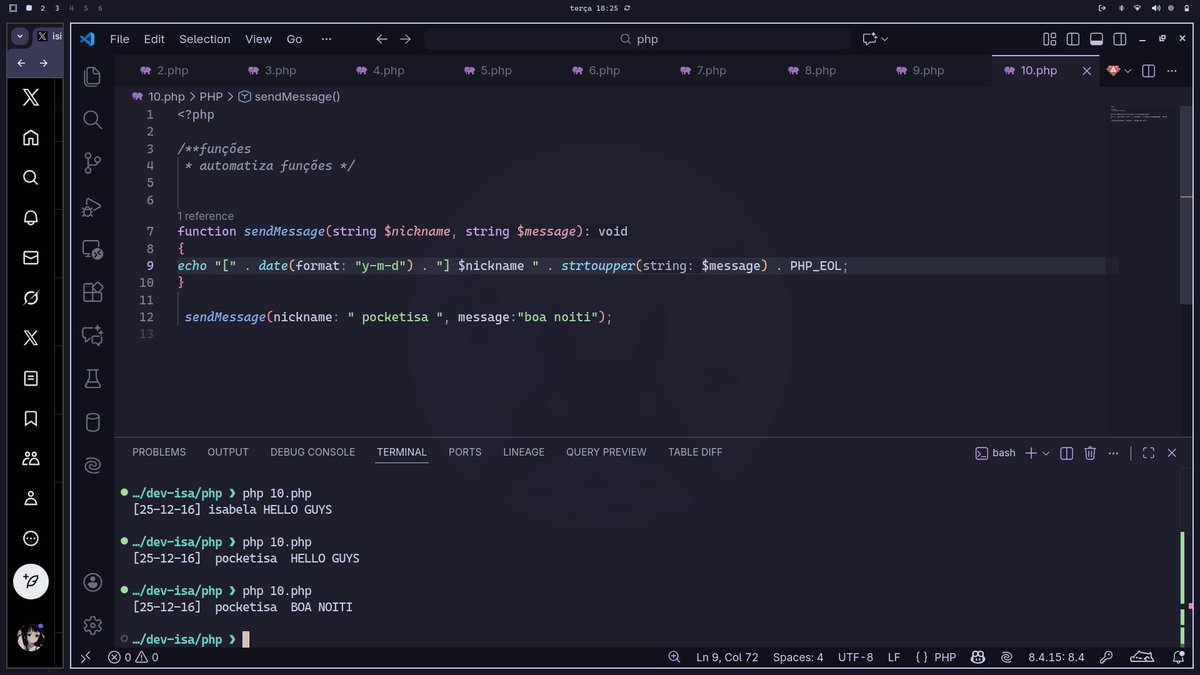1200x675 pixels.
Task: Open the Extensions view
Action: tap(92, 293)
